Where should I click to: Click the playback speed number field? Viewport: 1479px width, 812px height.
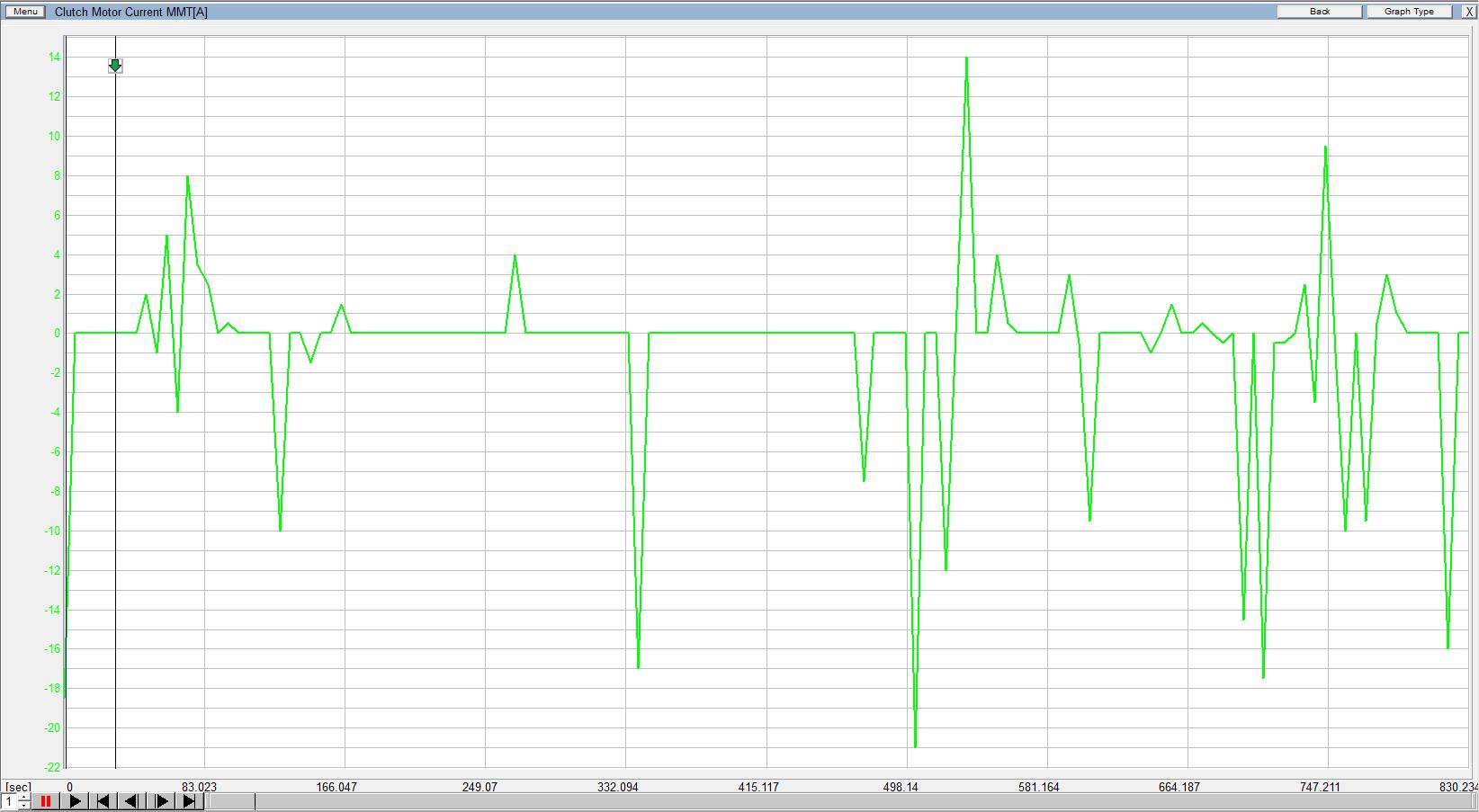pos(10,801)
